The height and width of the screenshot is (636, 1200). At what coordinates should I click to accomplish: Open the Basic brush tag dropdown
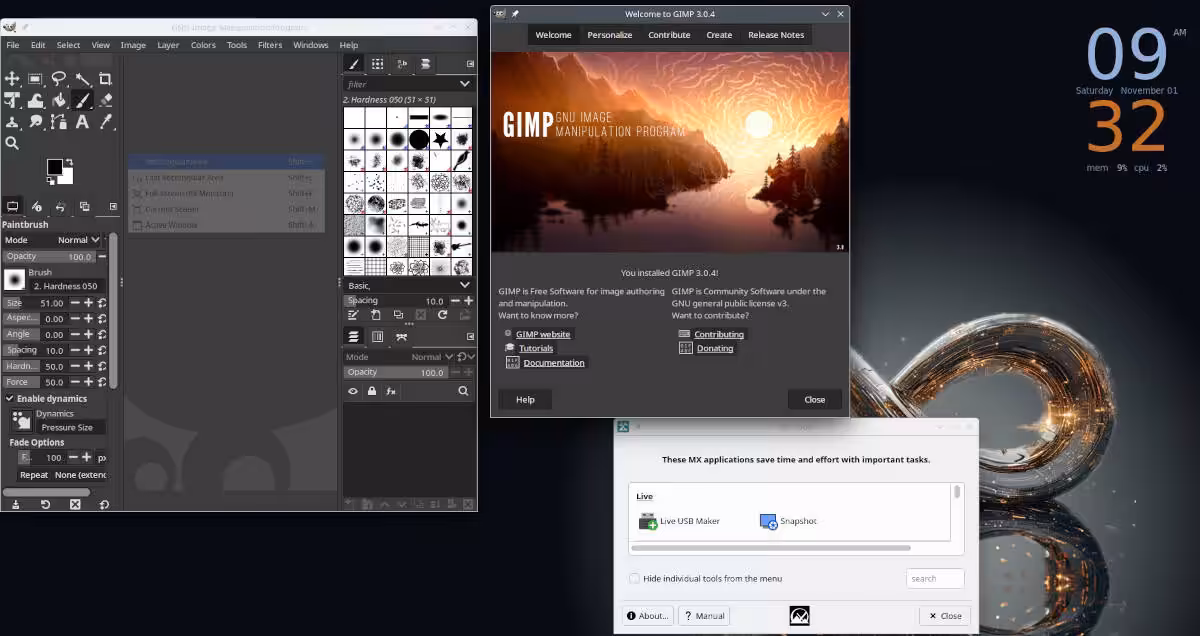[464, 285]
